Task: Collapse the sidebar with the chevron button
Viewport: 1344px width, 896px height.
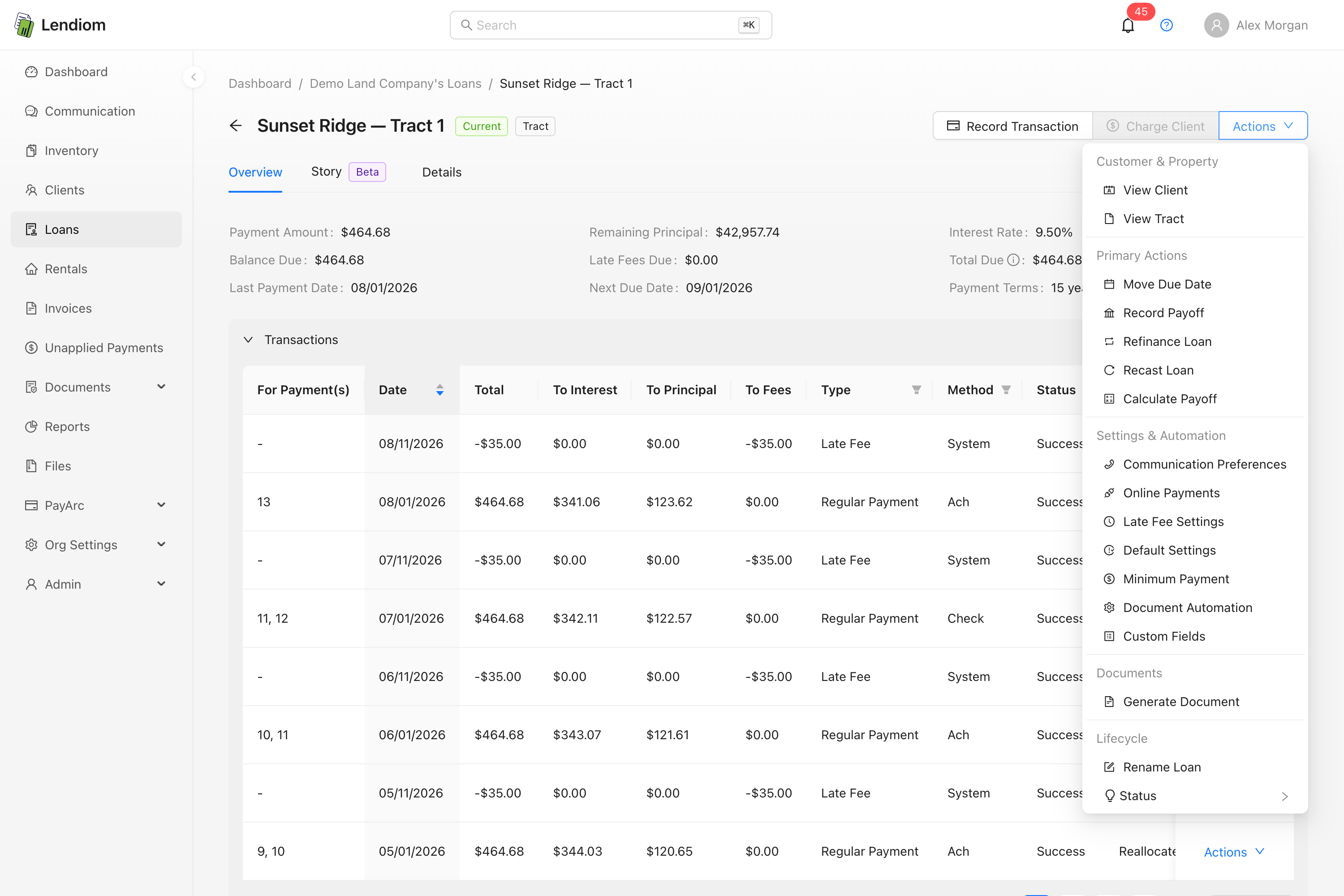Action: [x=194, y=77]
